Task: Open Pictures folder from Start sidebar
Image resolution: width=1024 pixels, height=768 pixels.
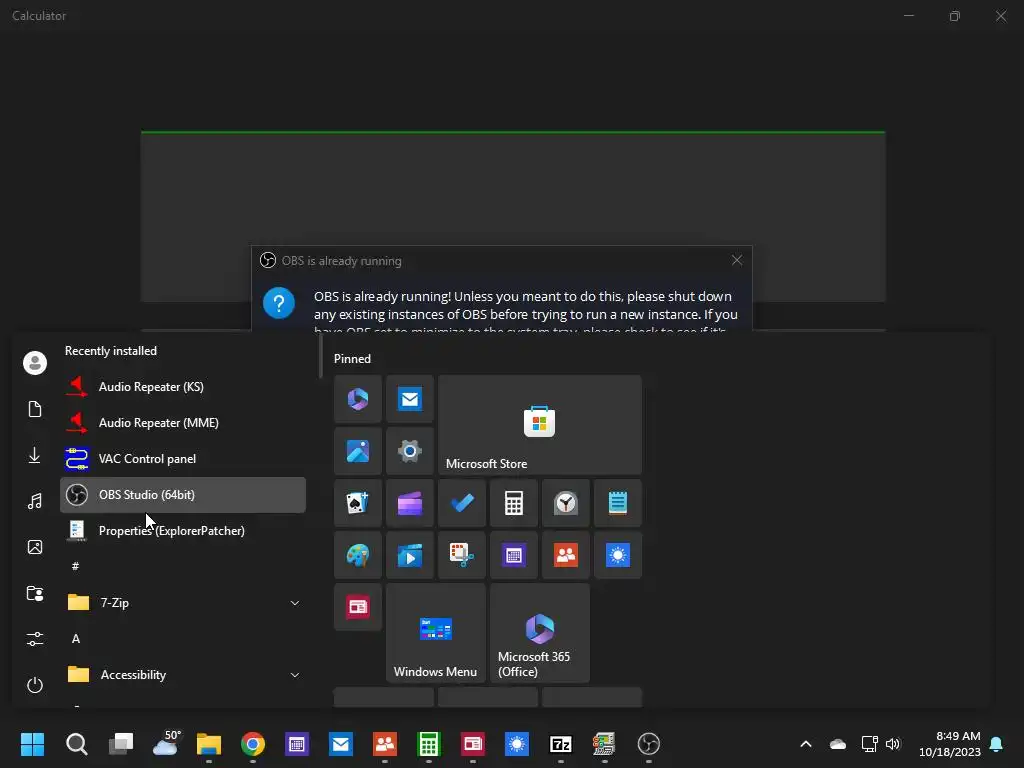Action: pos(35,547)
